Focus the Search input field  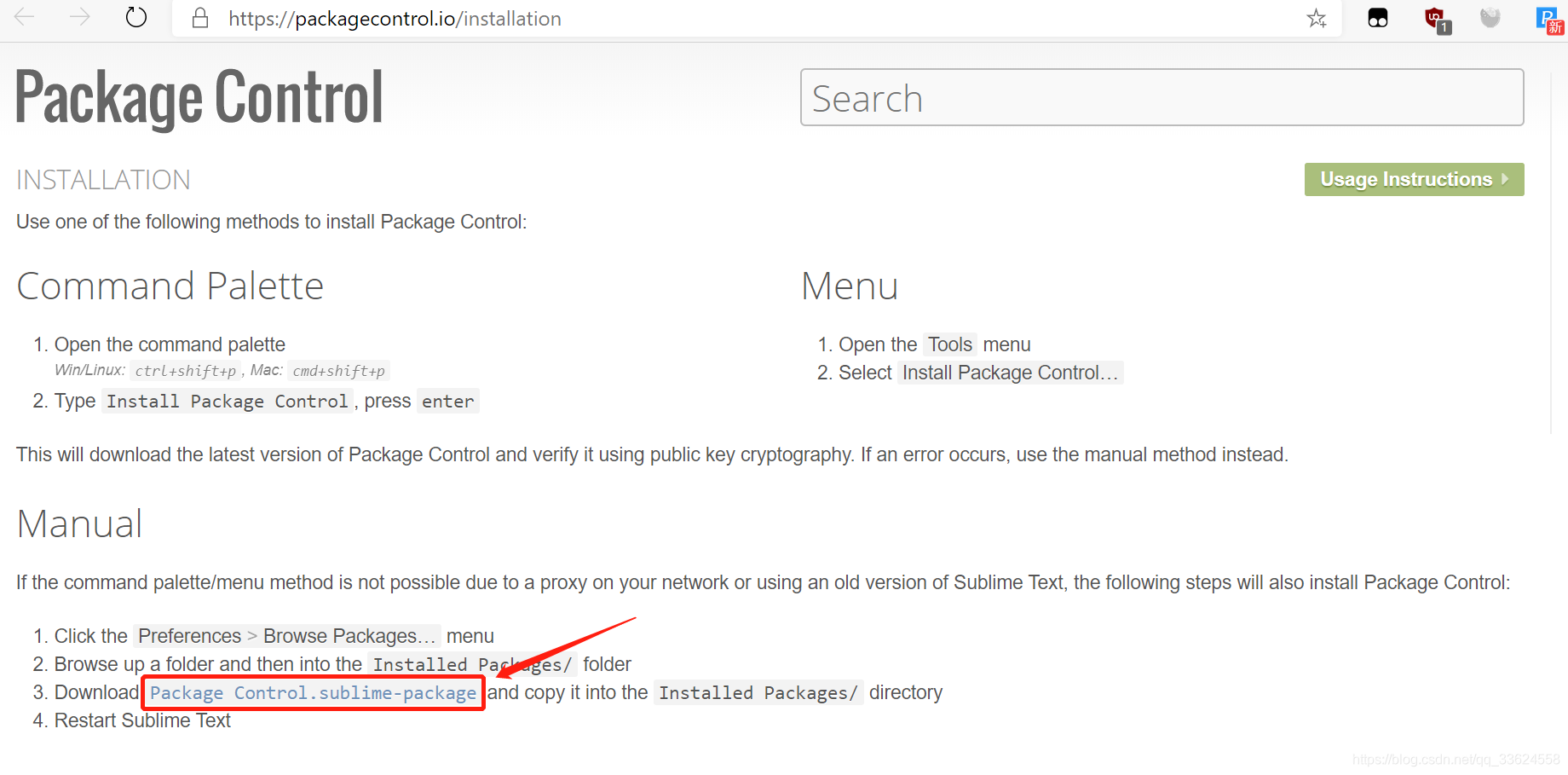1162,97
